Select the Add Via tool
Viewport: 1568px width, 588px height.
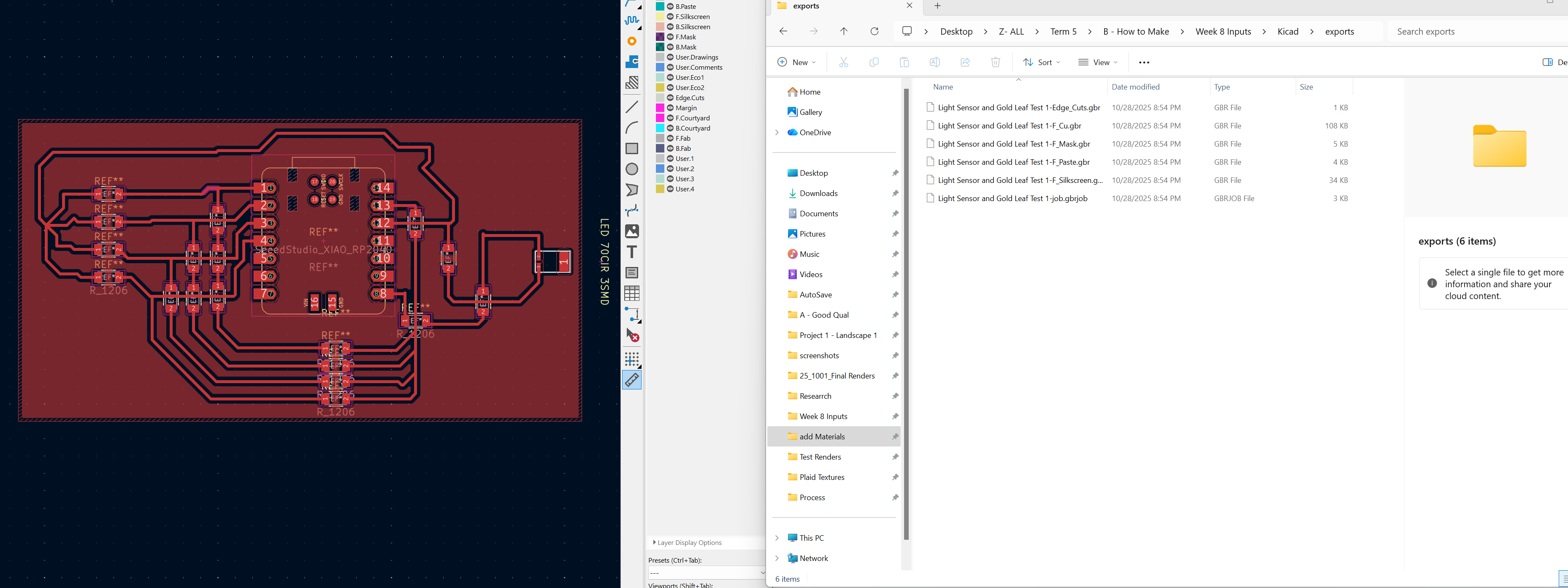click(x=632, y=41)
